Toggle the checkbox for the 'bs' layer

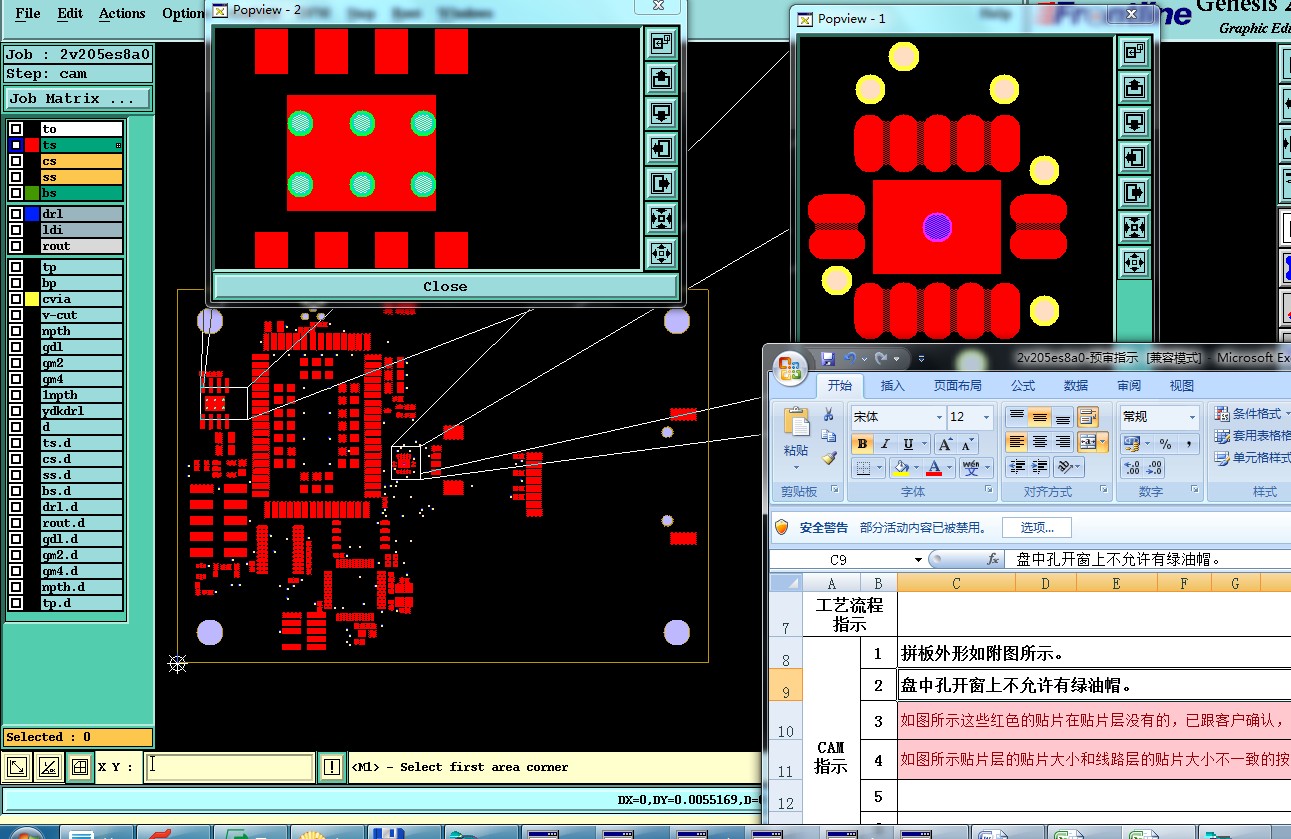[x=16, y=193]
